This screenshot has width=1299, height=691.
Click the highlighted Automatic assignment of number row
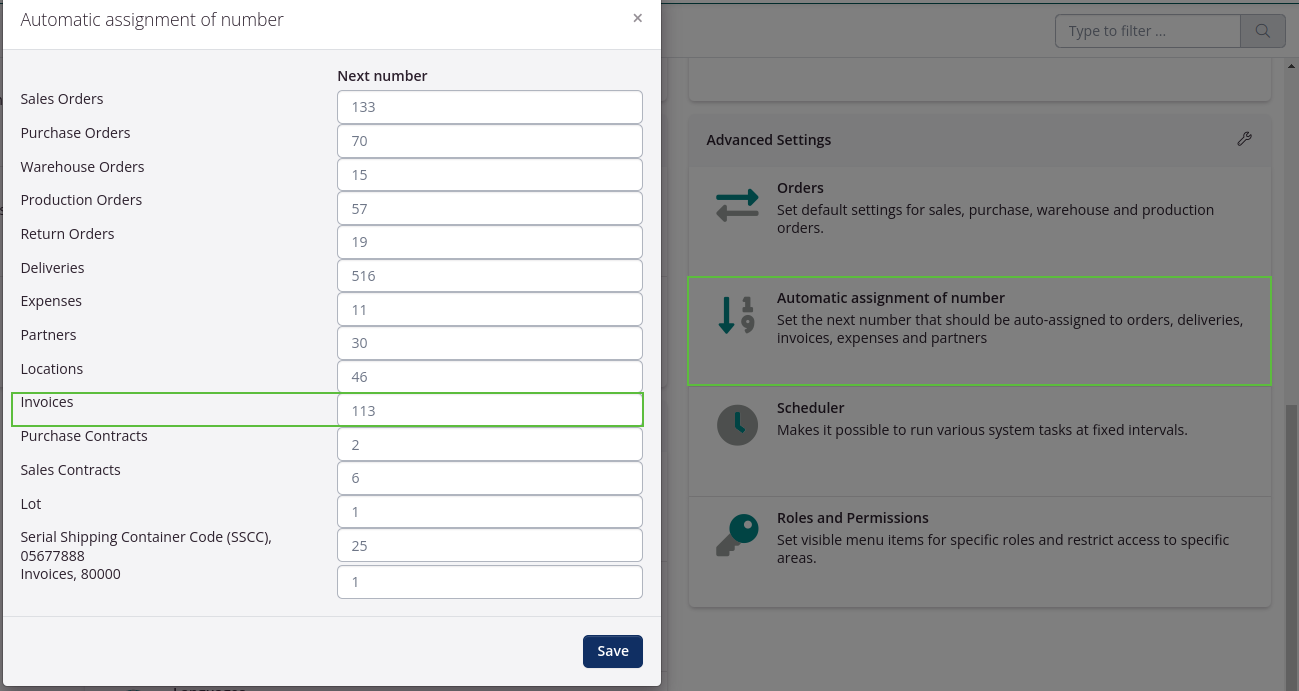point(980,330)
